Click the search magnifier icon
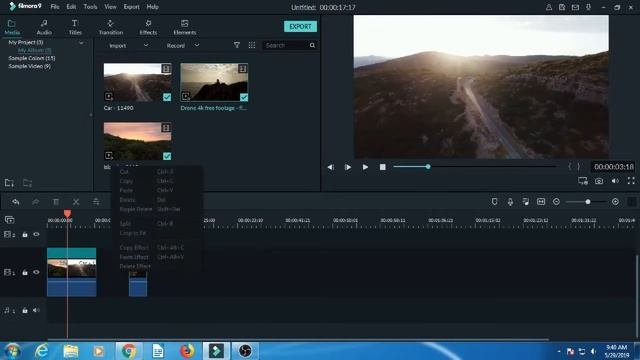This screenshot has width=640, height=360. [312, 45]
